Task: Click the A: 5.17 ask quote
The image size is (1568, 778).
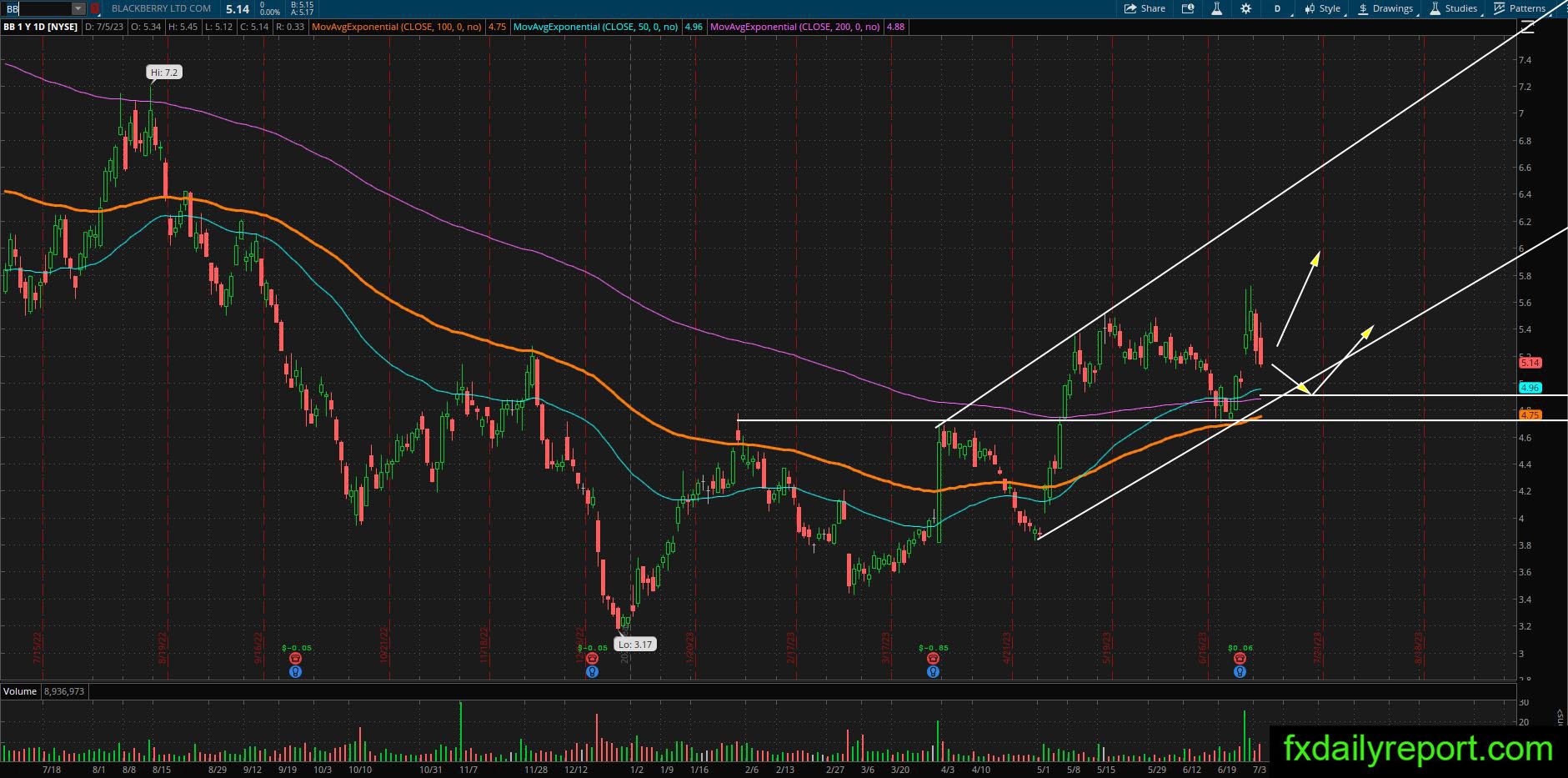Action: [x=303, y=13]
